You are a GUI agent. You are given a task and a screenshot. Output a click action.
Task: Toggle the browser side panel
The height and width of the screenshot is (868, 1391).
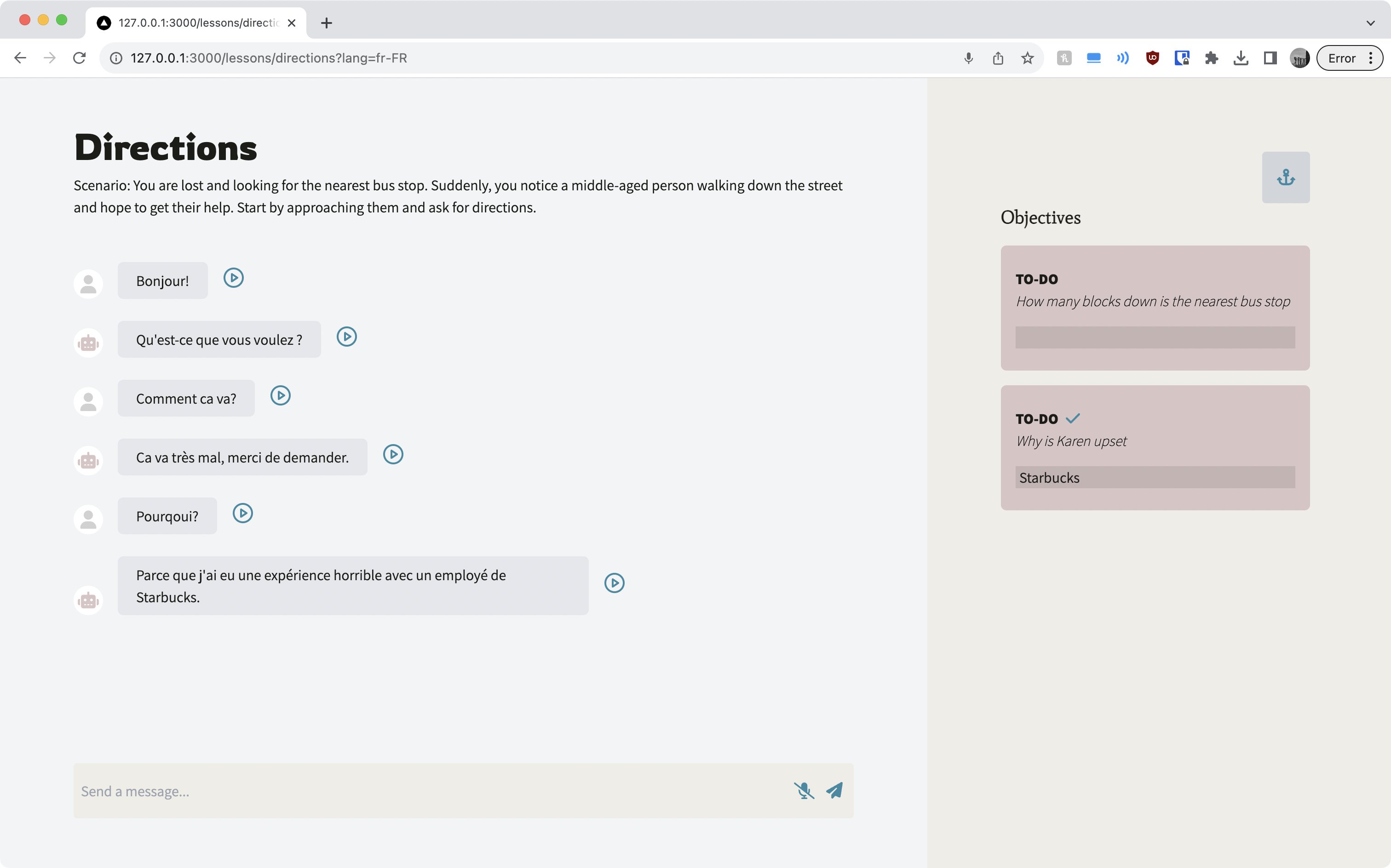pos(1270,58)
